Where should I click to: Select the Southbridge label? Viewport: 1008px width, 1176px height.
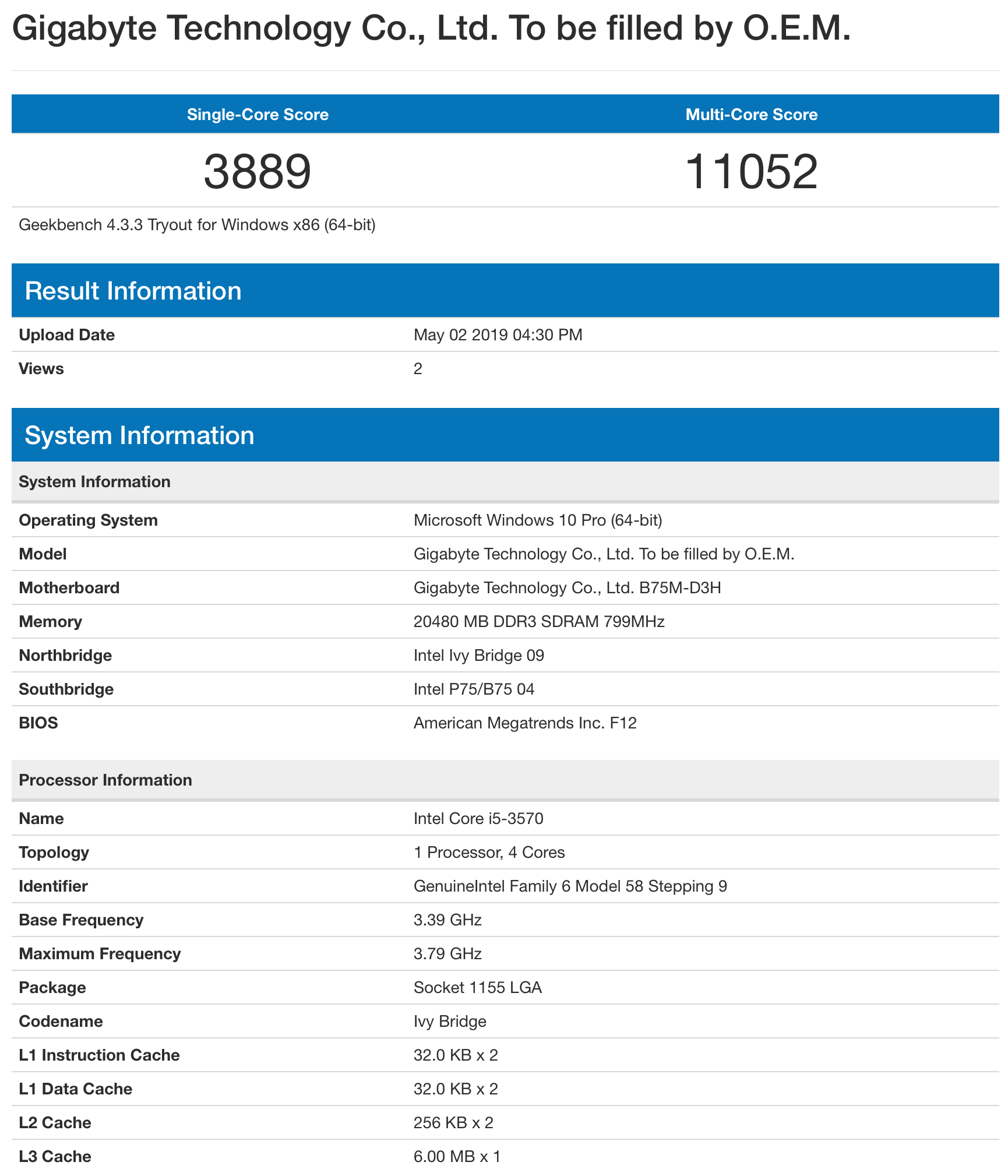pyautogui.click(x=66, y=689)
